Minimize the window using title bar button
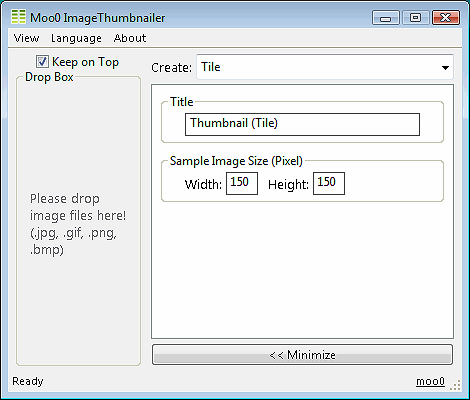 (x=386, y=18)
